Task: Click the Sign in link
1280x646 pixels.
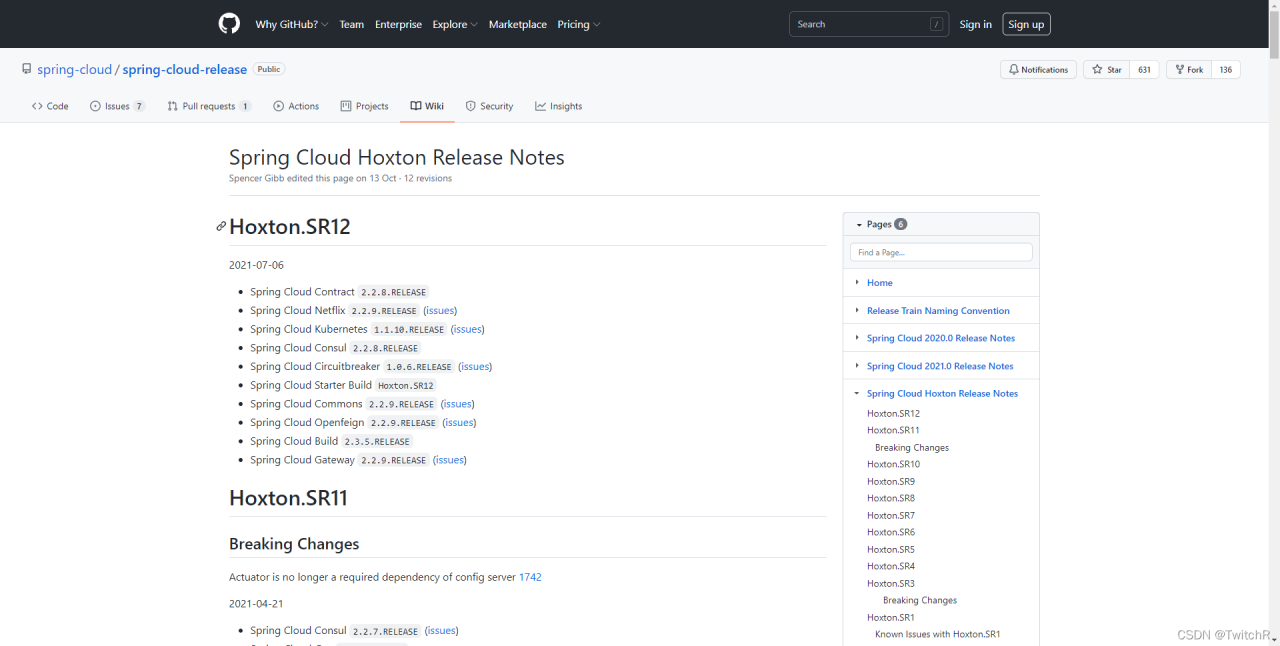Action: (976, 25)
